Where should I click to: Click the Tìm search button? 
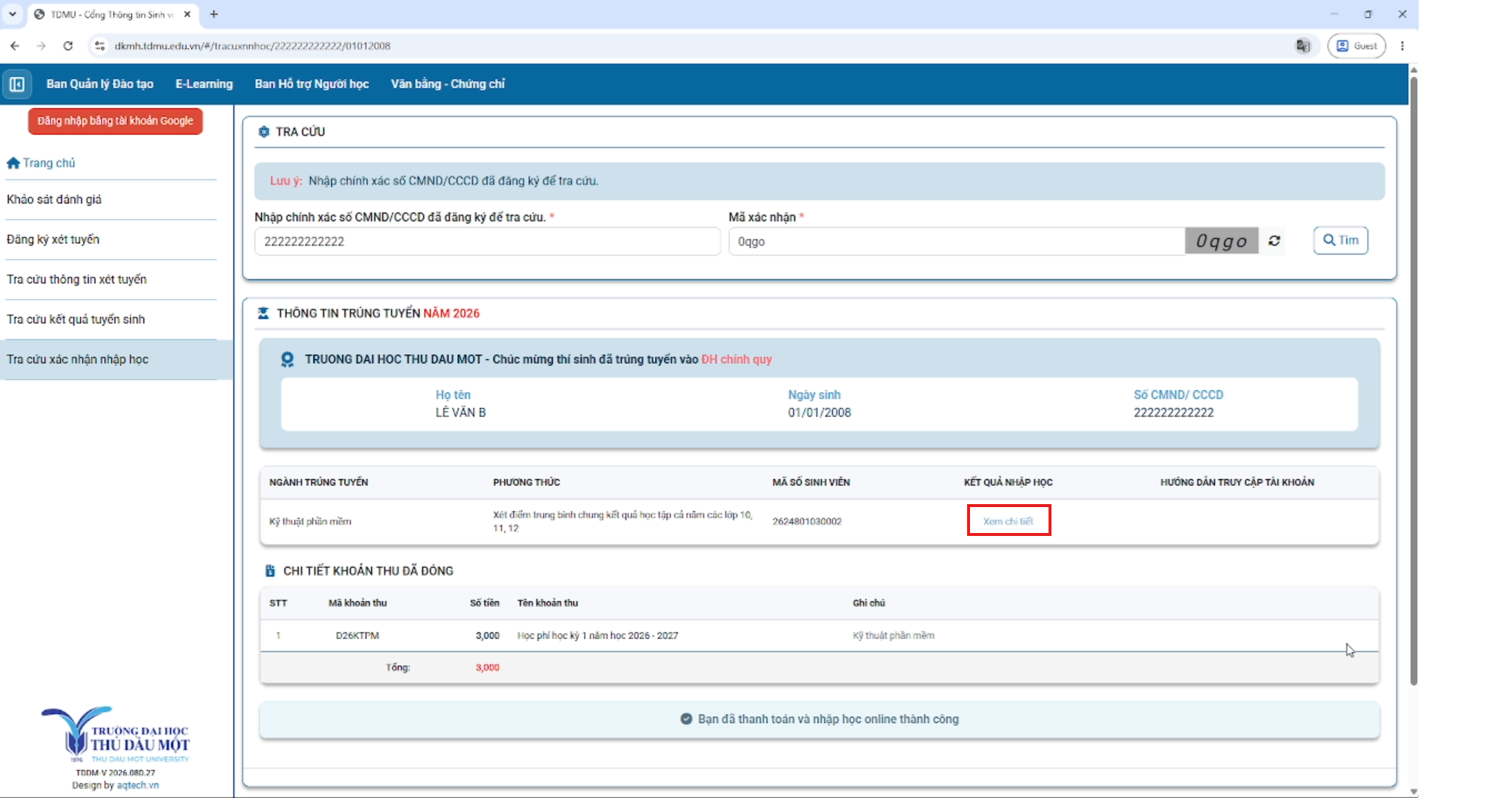click(x=1341, y=241)
